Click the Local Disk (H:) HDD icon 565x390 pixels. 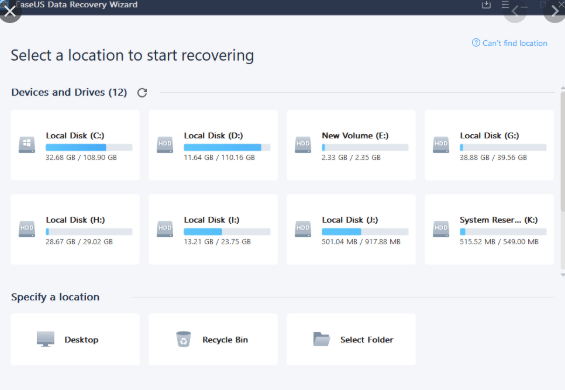point(27,229)
